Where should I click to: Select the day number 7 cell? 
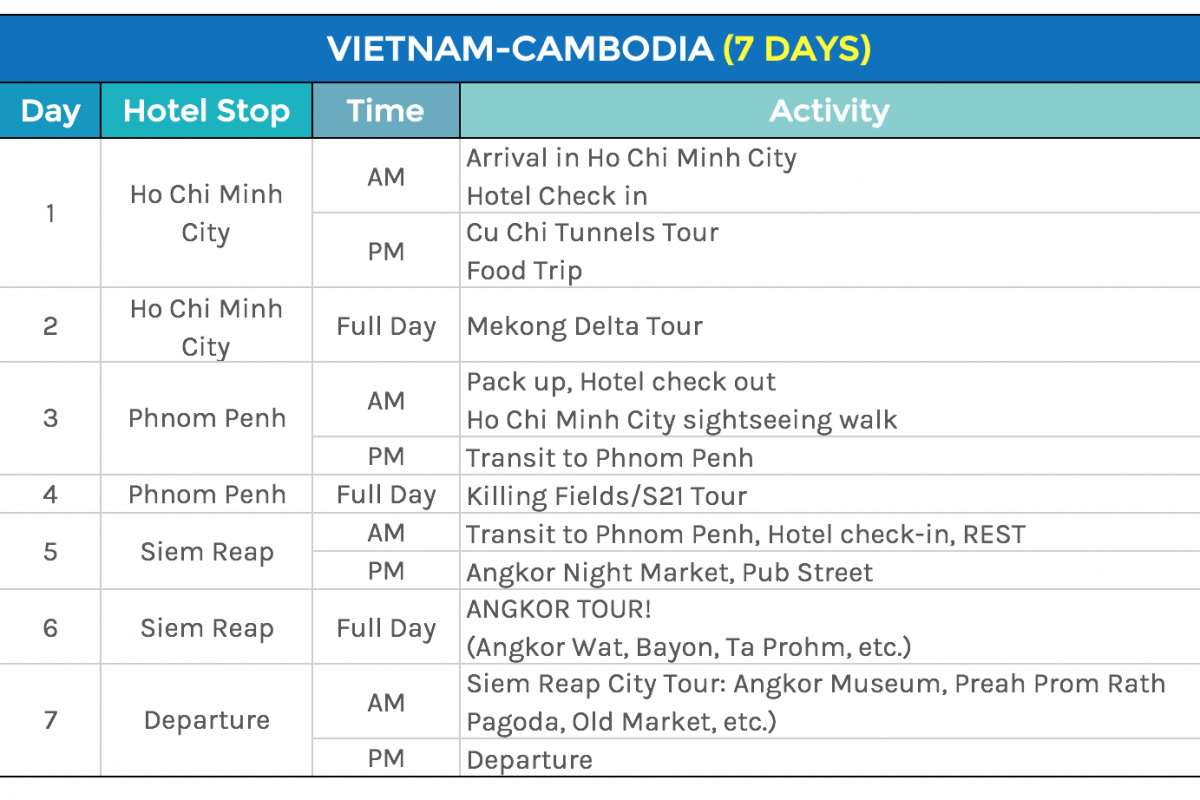click(50, 721)
